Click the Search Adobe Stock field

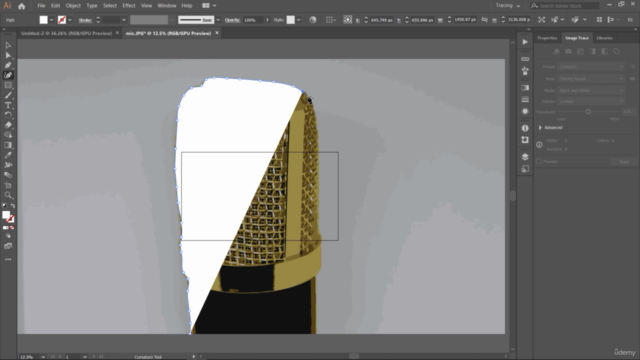[x=564, y=6]
